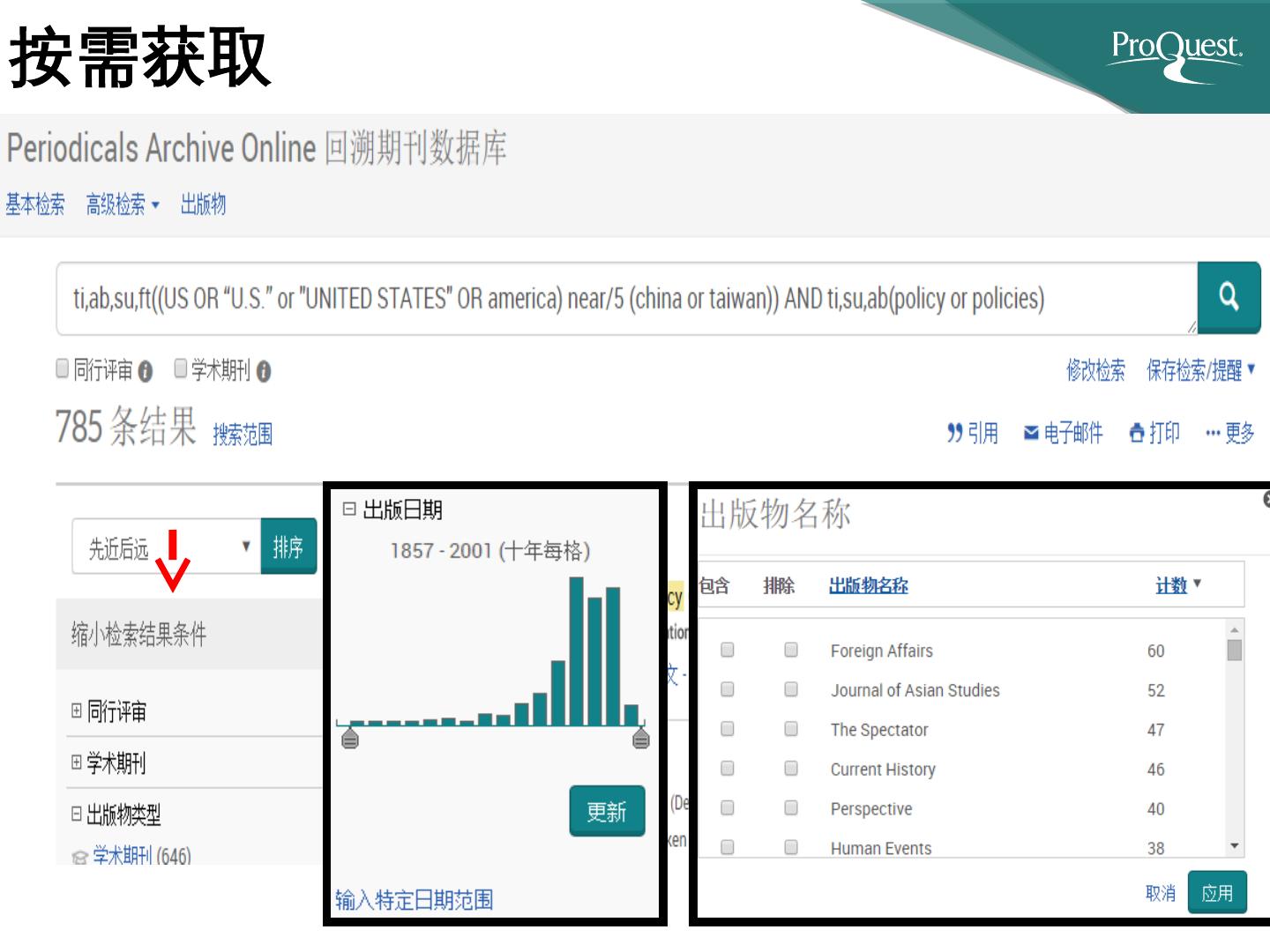Open the 基本检索 tab
The image size is (1270, 952).
click(x=35, y=205)
